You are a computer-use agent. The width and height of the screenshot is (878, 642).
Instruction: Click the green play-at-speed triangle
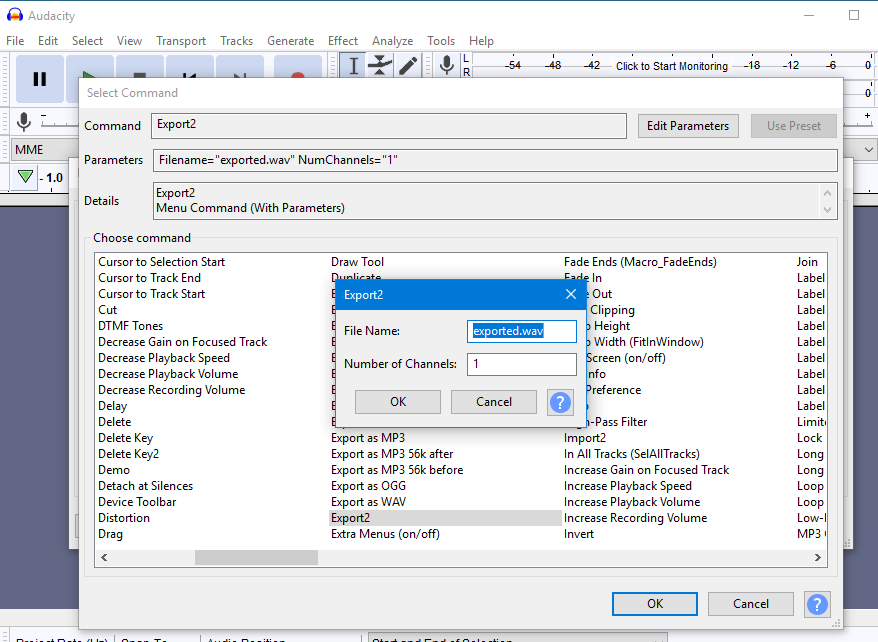click(x=26, y=177)
